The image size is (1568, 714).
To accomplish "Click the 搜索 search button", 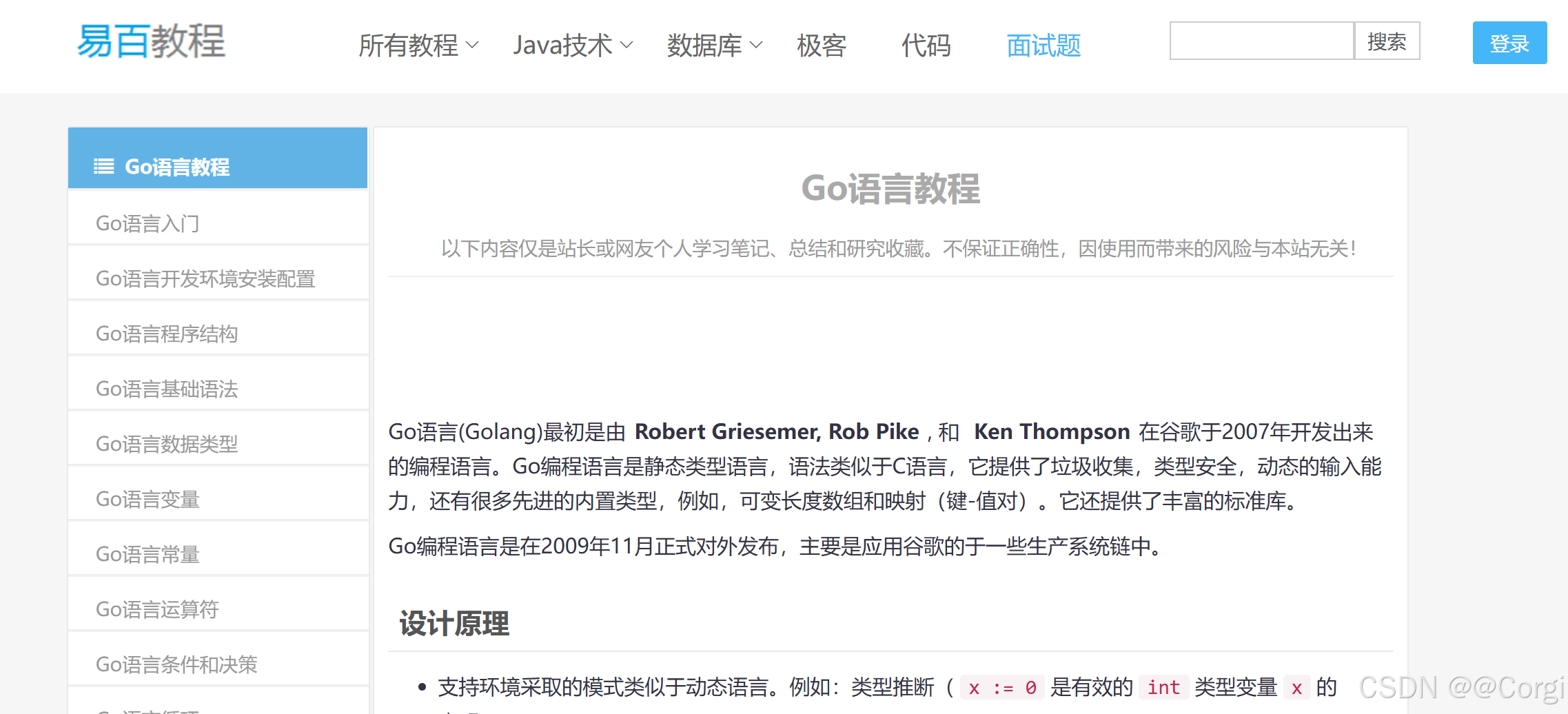I will pos(1387,41).
